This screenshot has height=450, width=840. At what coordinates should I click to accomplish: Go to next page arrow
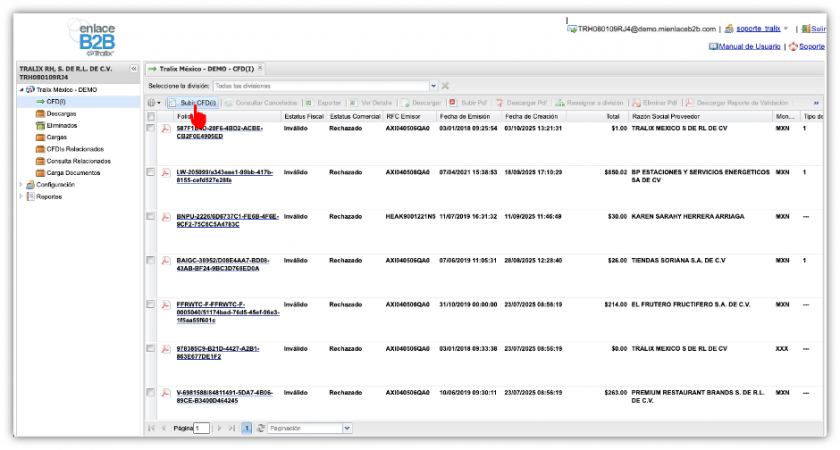[218, 428]
